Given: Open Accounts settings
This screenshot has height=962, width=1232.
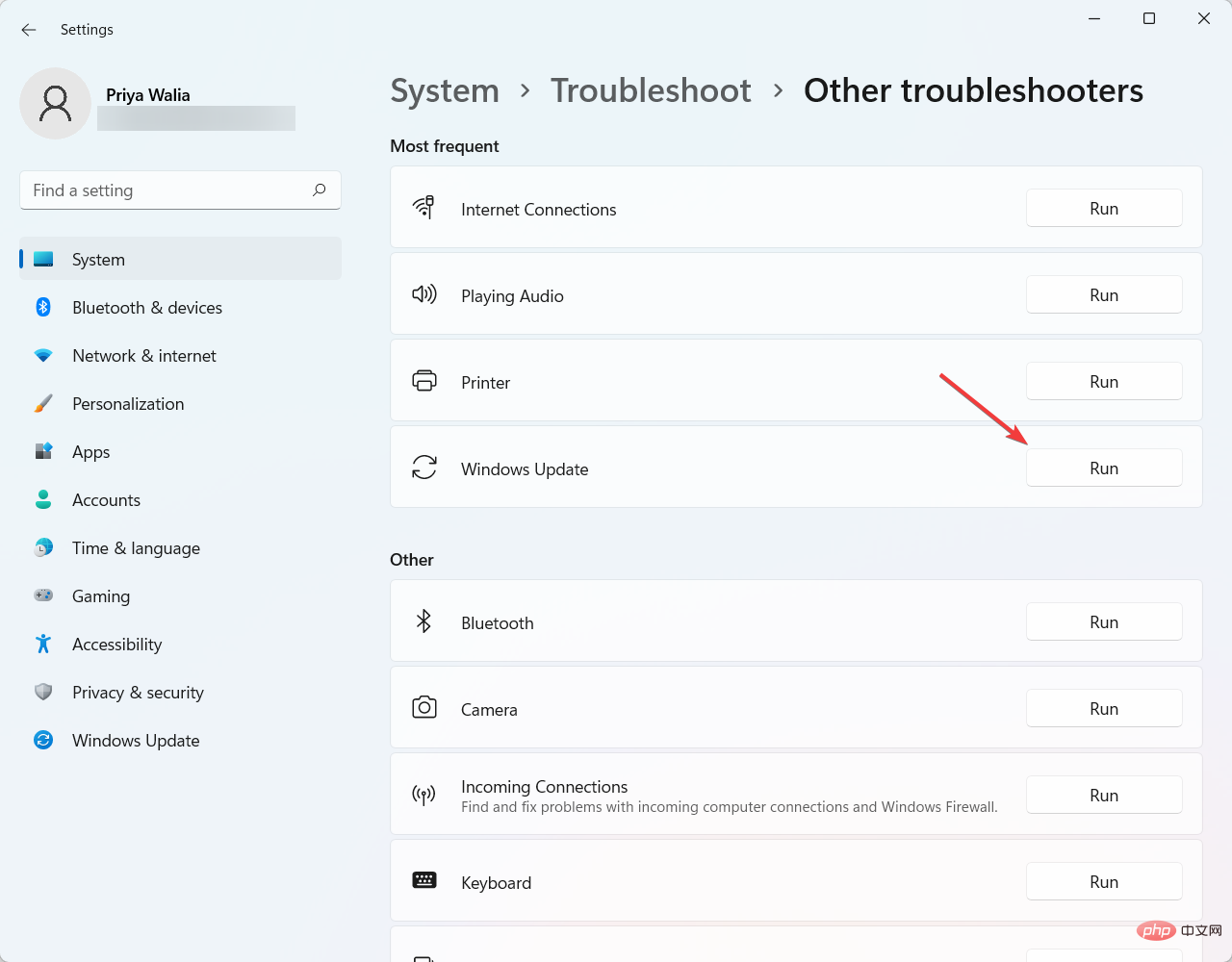Looking at the screenshot, I should pyautogui.click(x=181, y=499).
